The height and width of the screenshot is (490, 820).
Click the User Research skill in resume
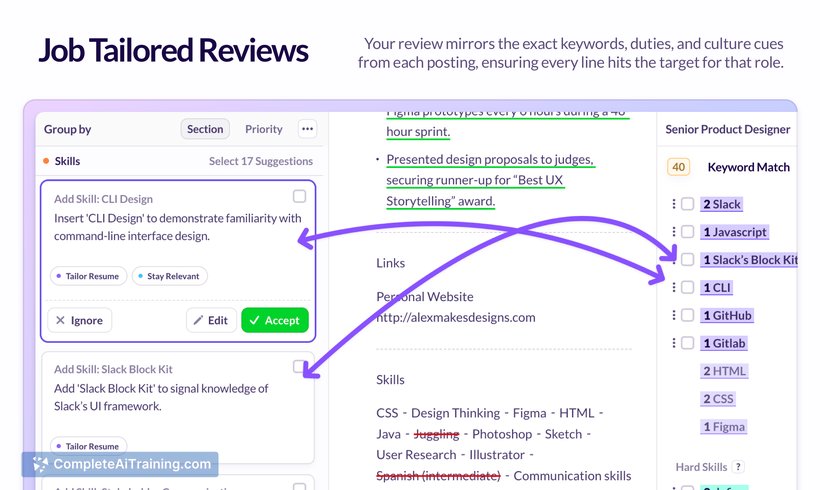[x=416, y=455]
